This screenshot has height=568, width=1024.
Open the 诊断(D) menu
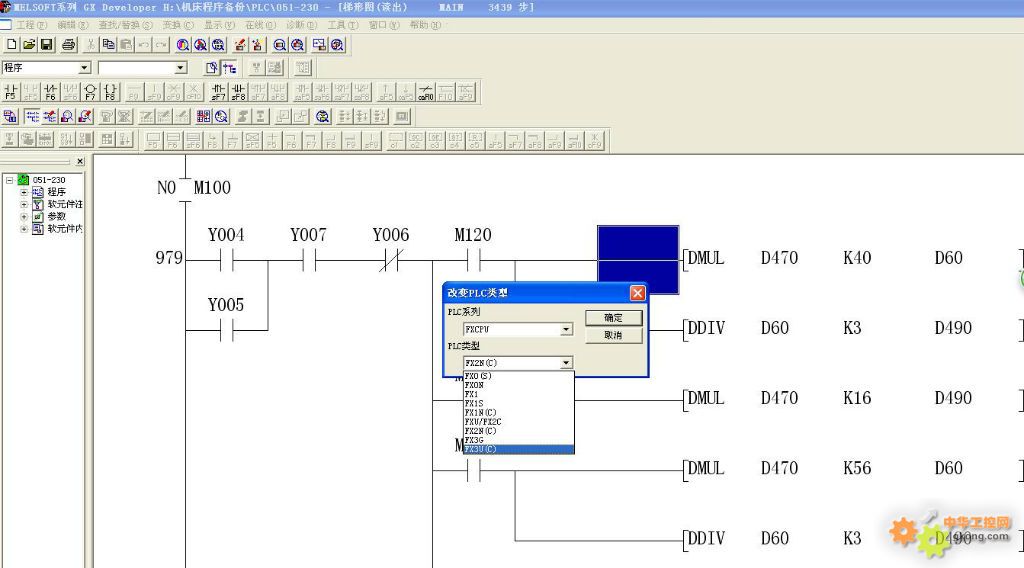pyautogui.click(x=302, y=25)
